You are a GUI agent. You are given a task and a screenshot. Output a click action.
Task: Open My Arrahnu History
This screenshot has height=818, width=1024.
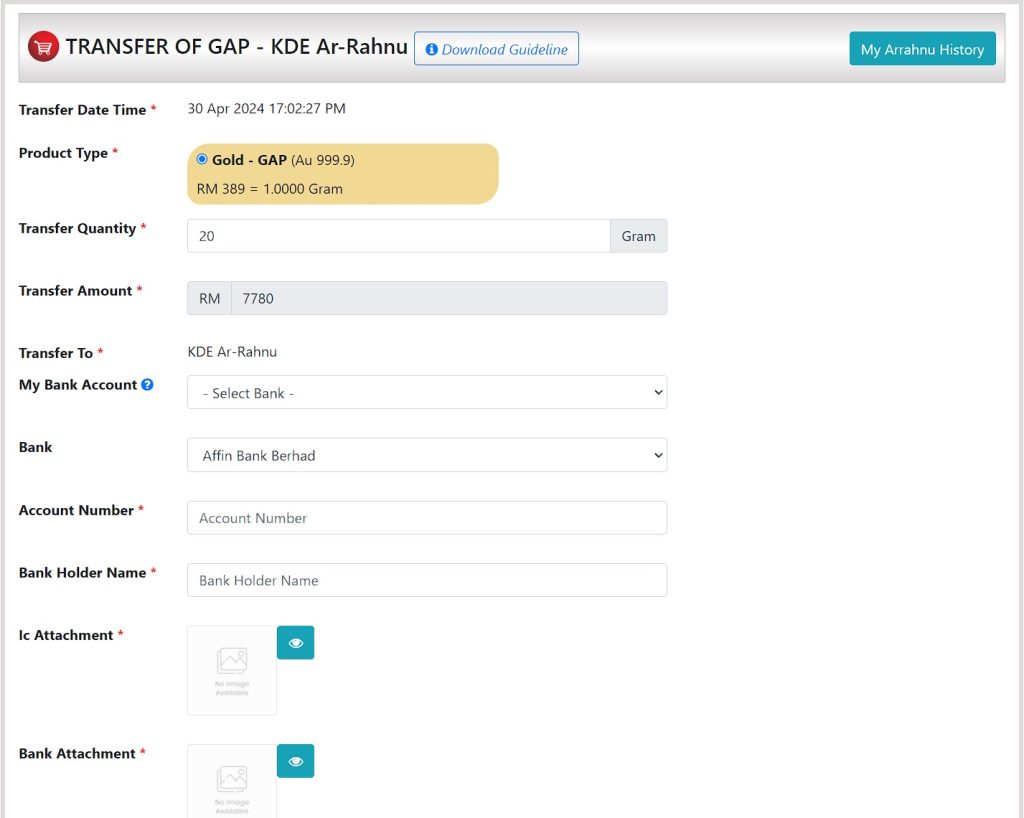922,49
